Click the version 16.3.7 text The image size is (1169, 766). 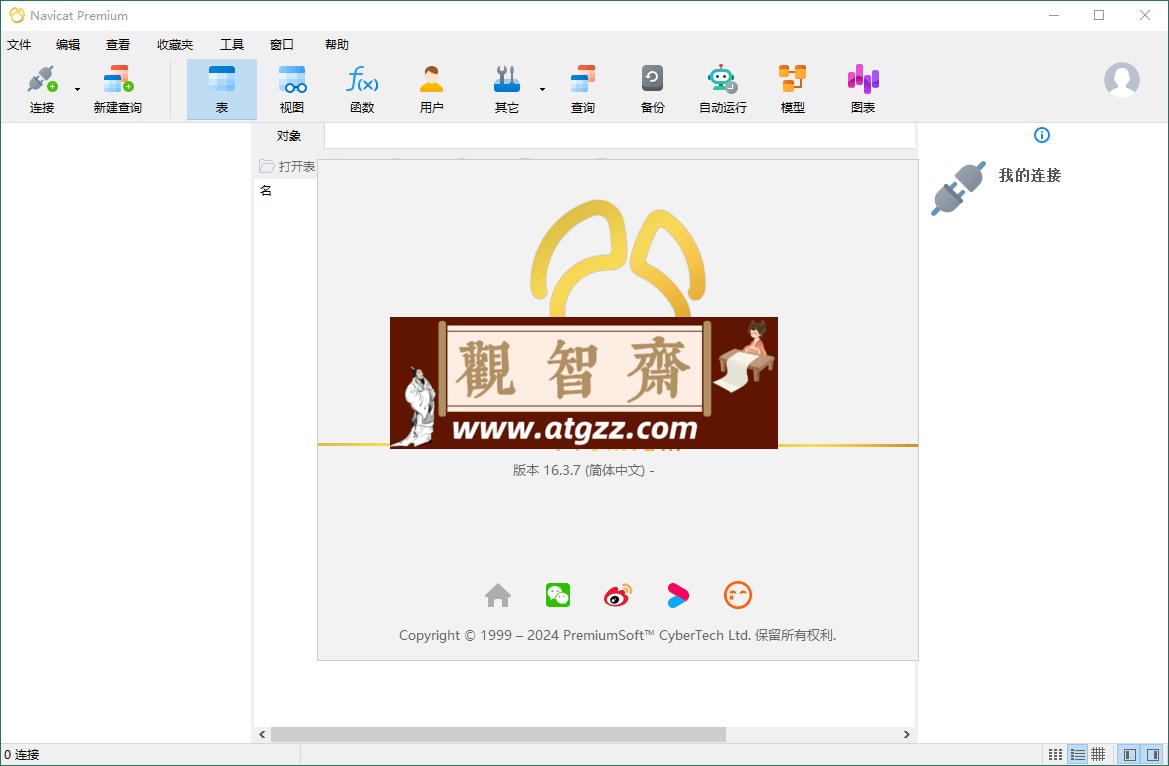click(x=583, y=471)
